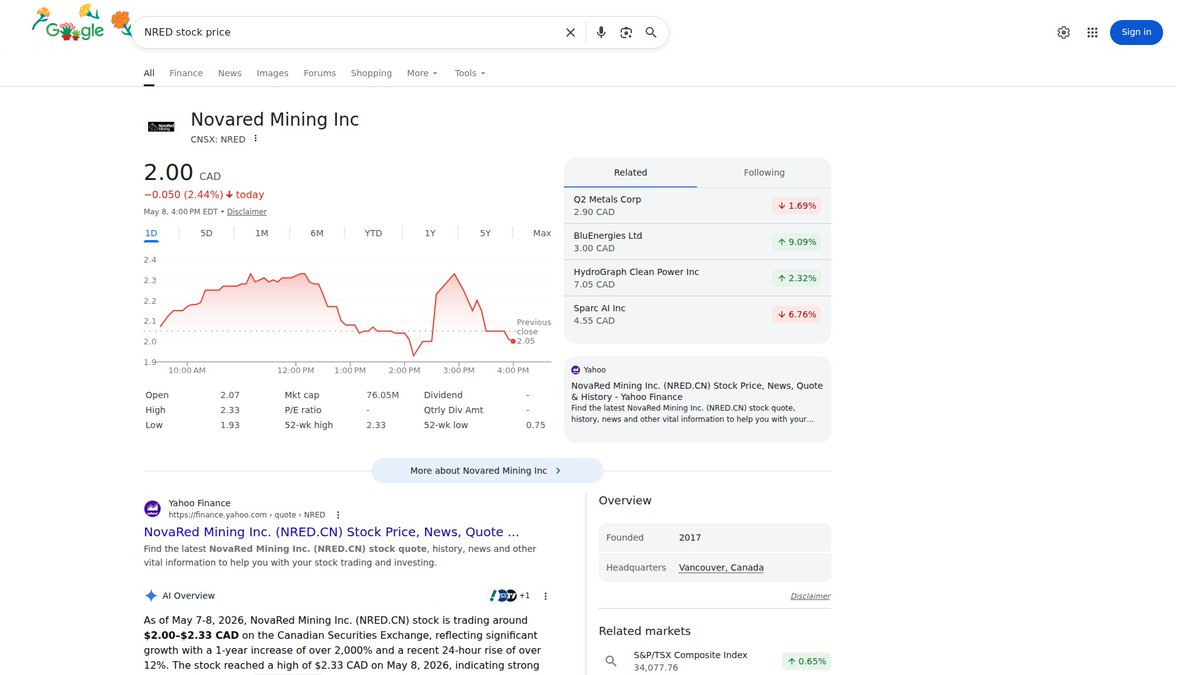Click the AI Overview sparkle icon
This screenshot has height=675, width=1200.
click(151, 596)
